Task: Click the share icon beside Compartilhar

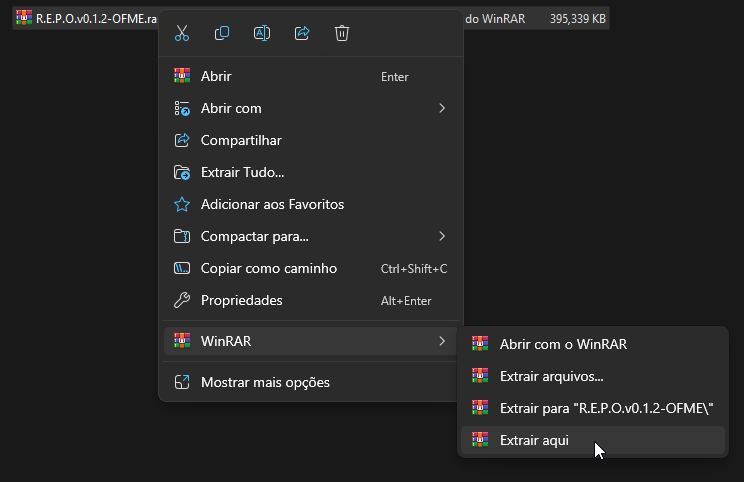Action: [182, 140]
